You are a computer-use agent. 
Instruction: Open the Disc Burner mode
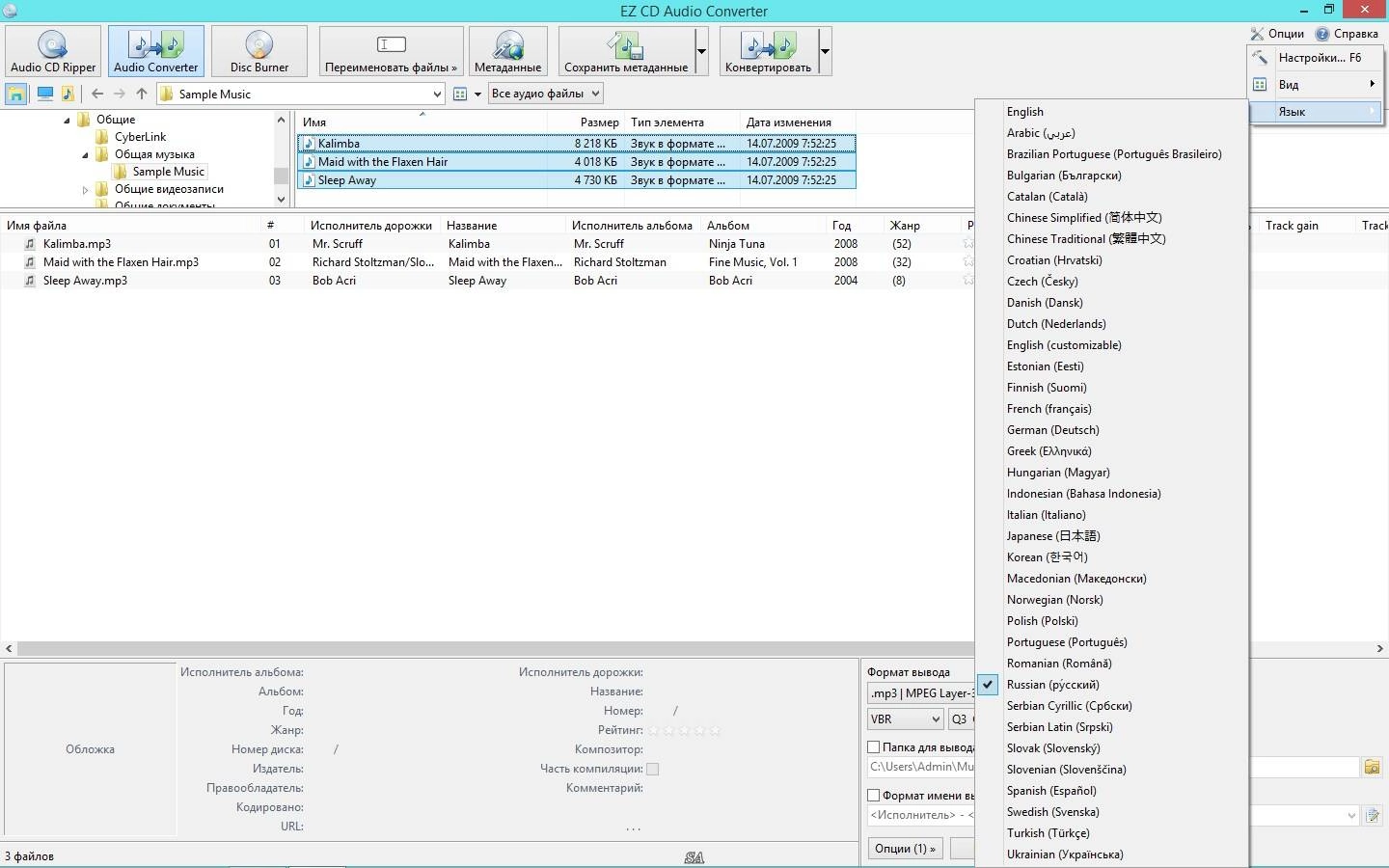pos(259,51)
